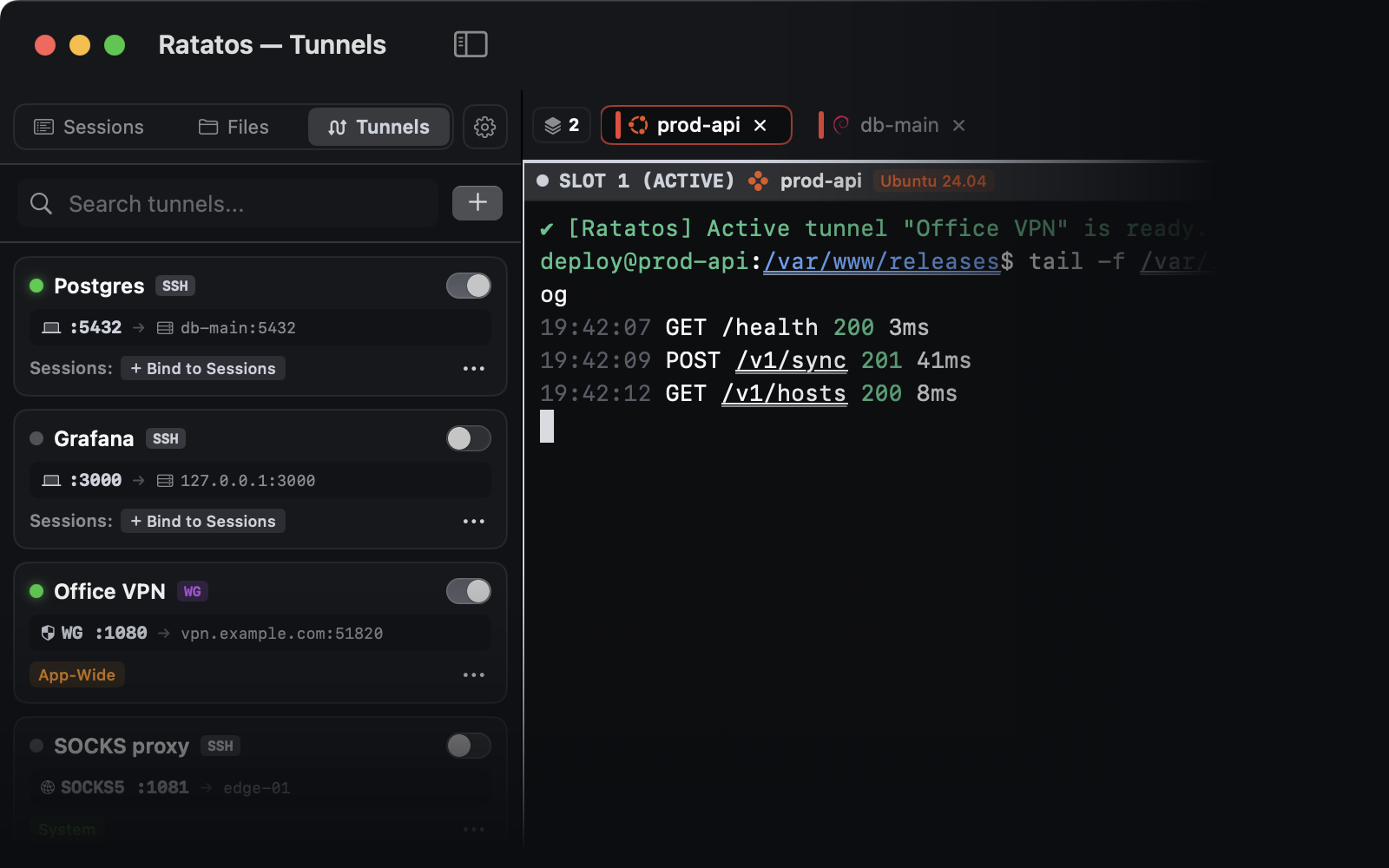The height and width of the screenshot is (868, 1389).
Task: Open settings gear in sidebar
Action: tap(484, 128)
